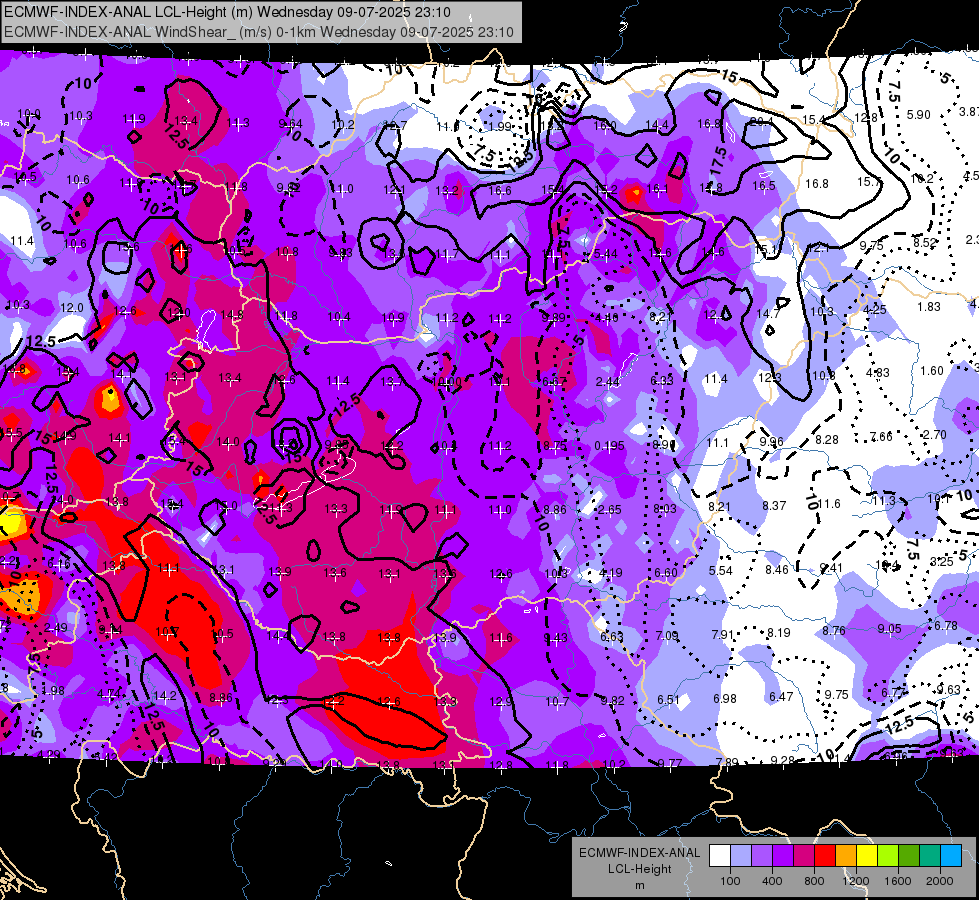Click the wind shear value 9.05

tap(889, 629)
